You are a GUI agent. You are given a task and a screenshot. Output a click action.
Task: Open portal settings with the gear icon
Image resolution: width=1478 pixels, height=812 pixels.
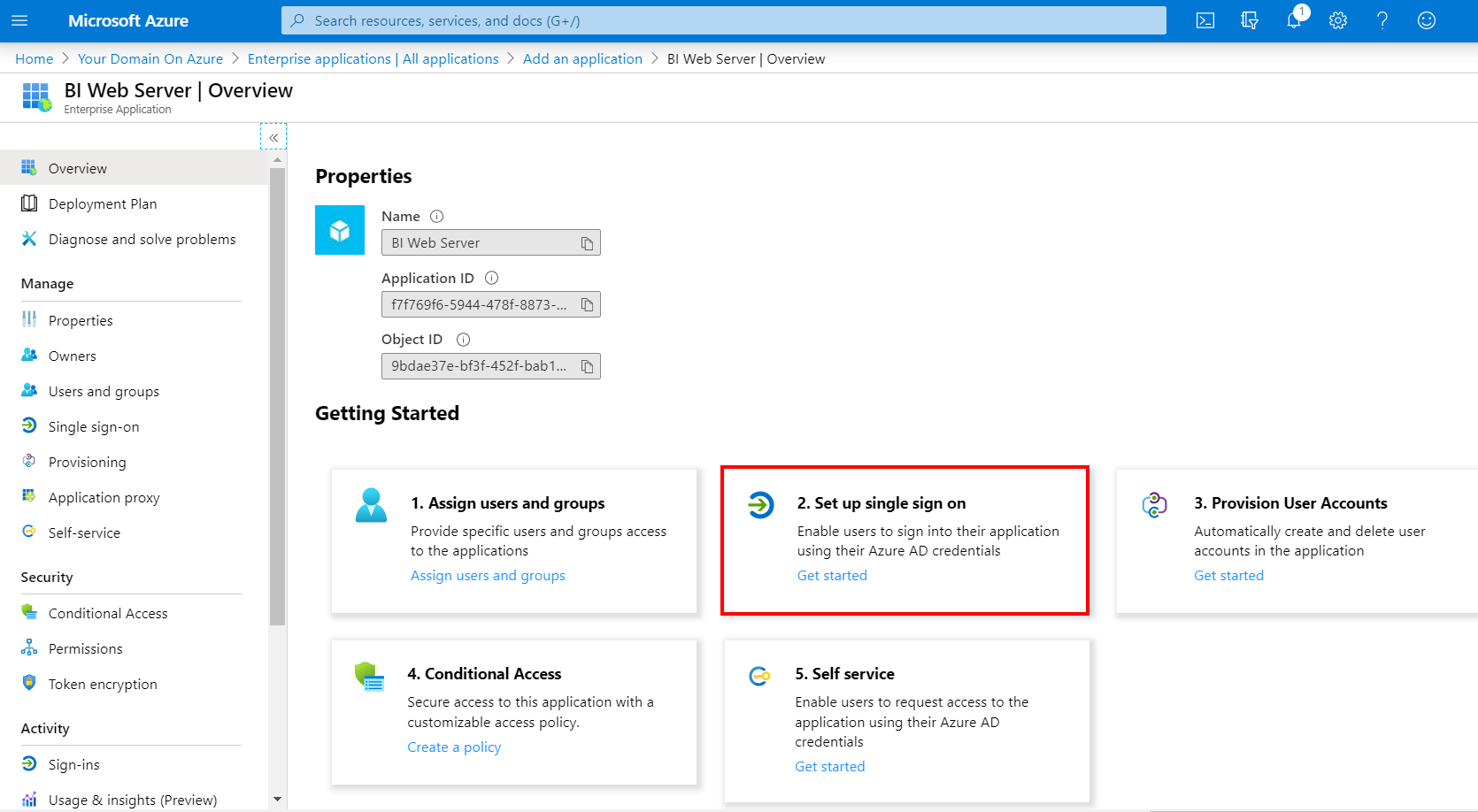click(x=1337, y=19)
